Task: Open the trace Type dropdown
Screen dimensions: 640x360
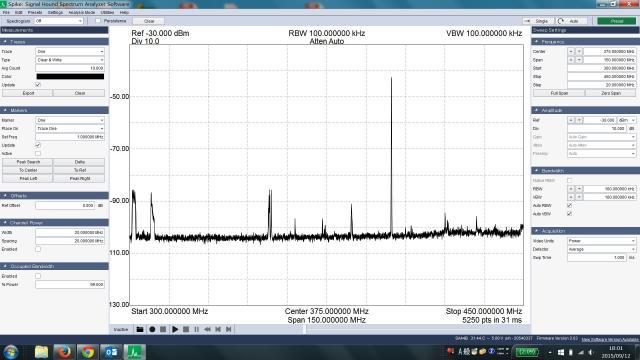Action: tap(70, 60)
